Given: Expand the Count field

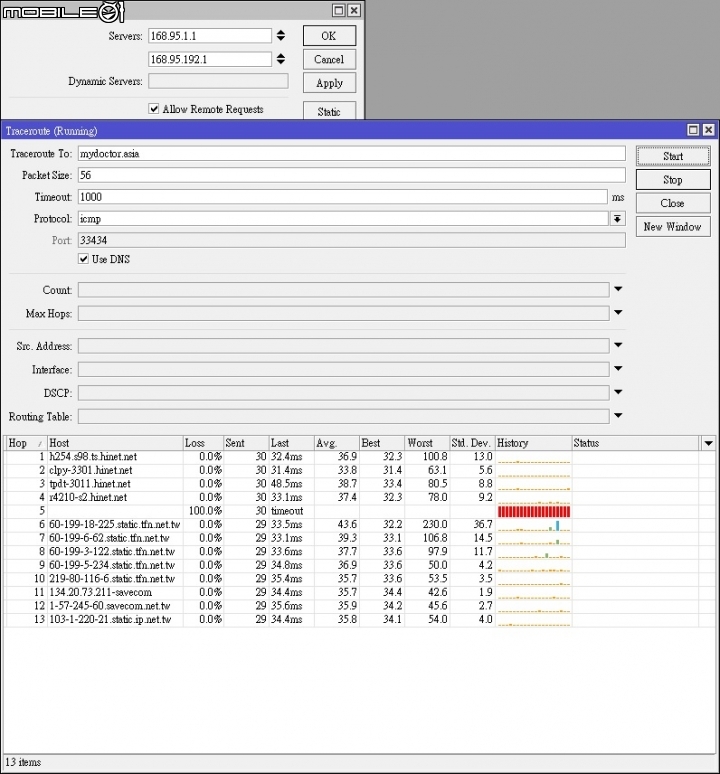Looking at the screenshot, I should tap(618, 289).
